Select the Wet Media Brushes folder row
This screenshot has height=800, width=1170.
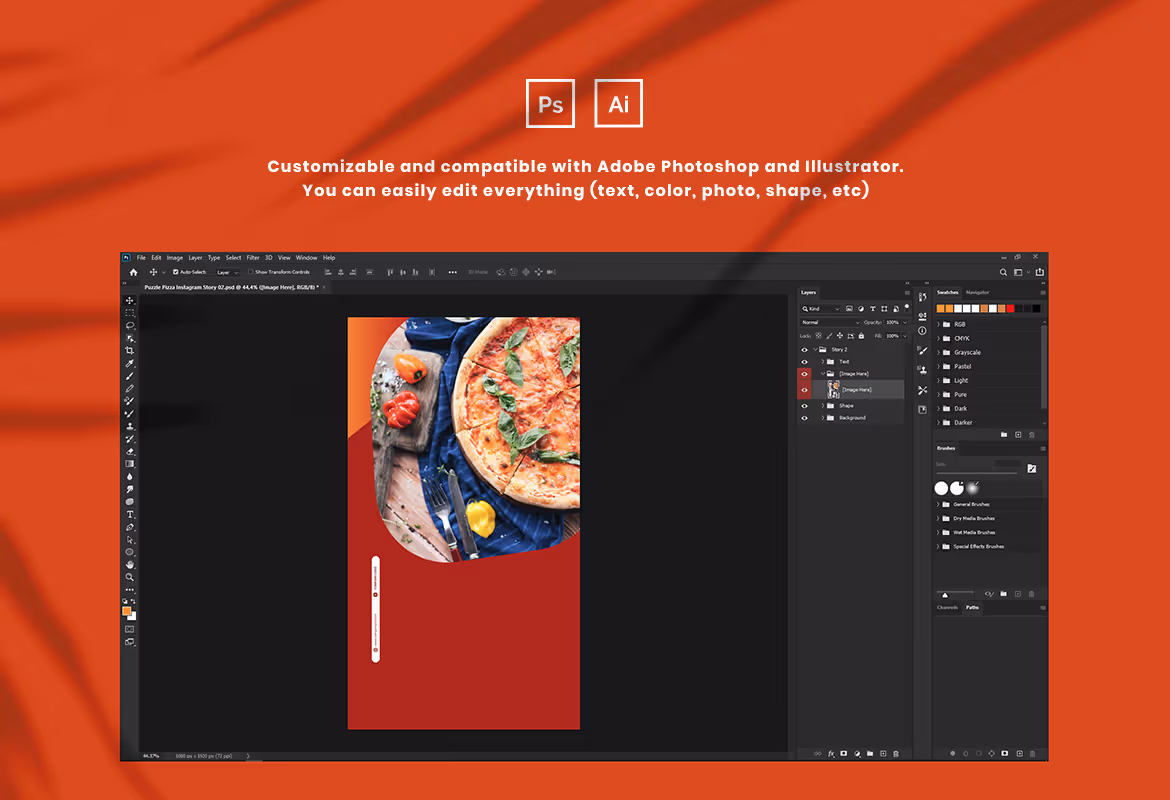tap(987, 533)
